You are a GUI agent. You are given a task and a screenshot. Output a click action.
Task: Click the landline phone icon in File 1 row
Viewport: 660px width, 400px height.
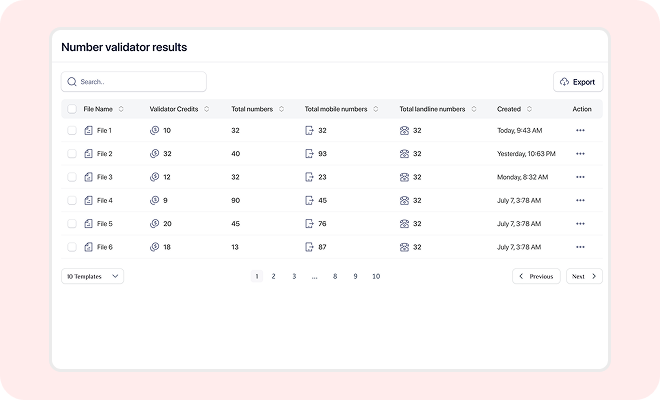point(404,131)
